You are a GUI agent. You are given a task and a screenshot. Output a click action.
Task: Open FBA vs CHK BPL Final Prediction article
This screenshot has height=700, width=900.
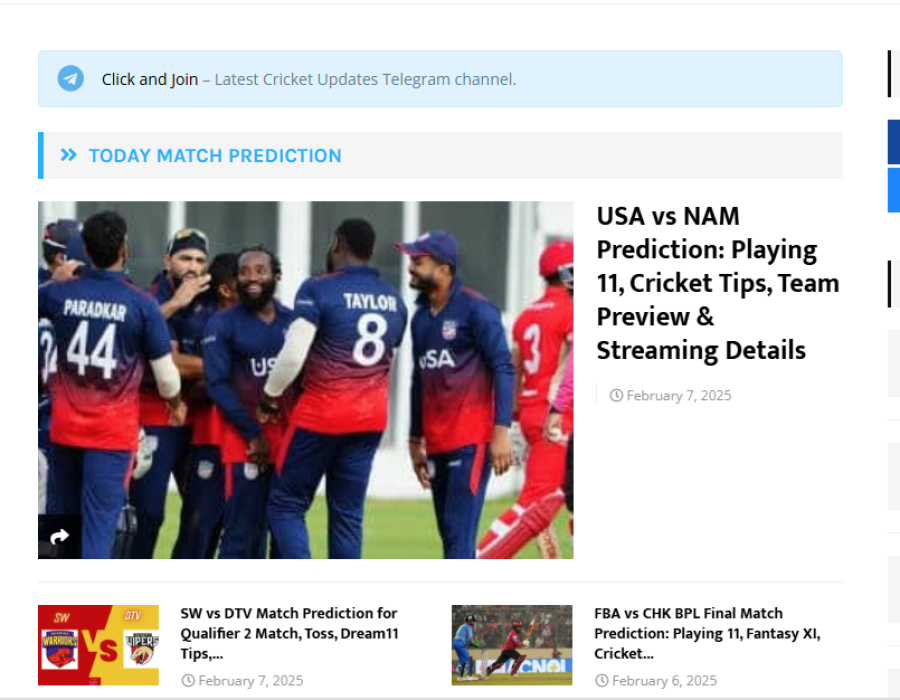coord(707,633)
